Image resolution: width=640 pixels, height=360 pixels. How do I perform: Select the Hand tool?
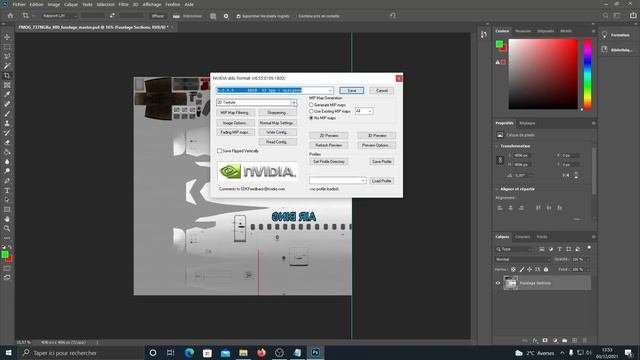tap(7, 219)
